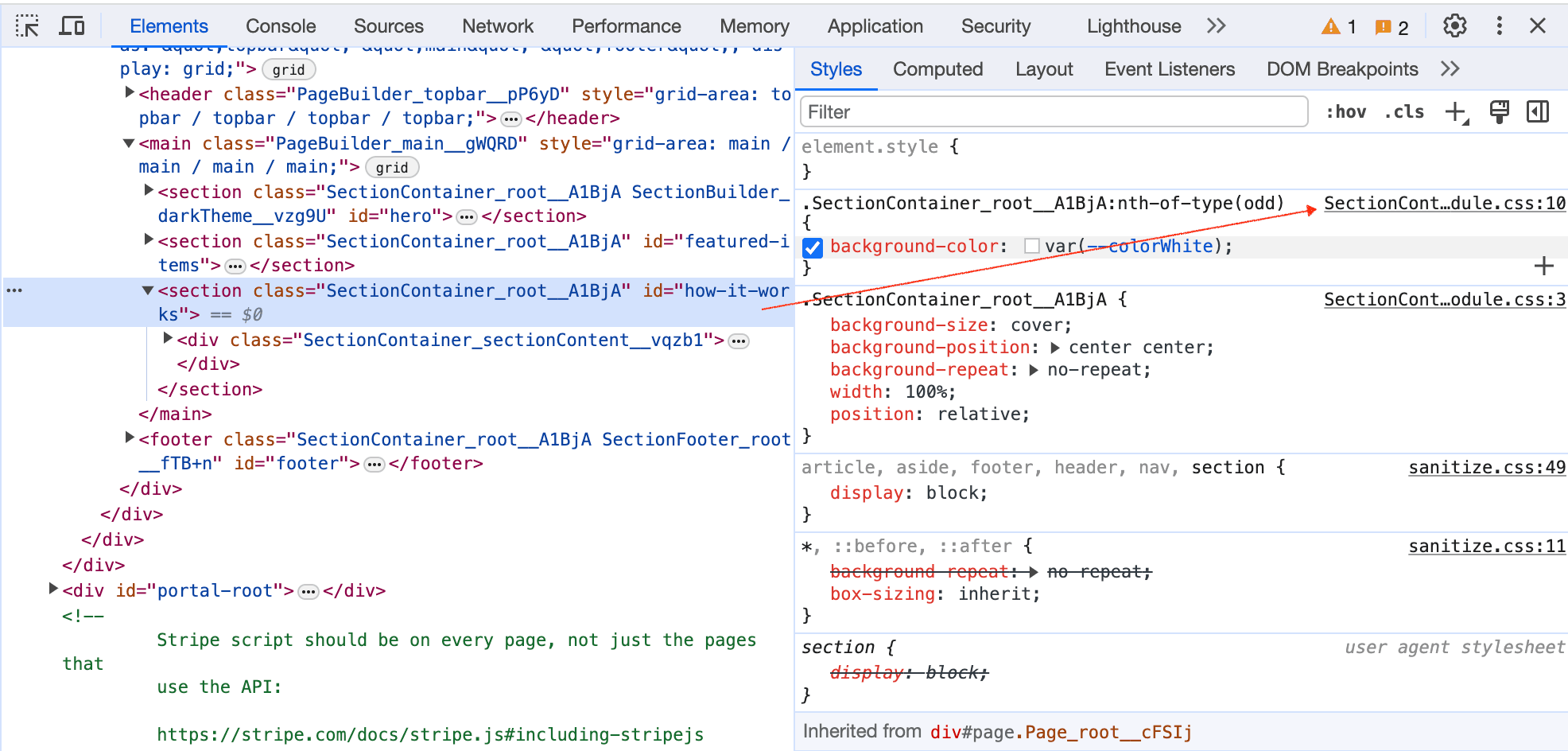Click the styles Filter input field
The height and width of the screenshot is (751, 1568).
(x=1054, y=112)
